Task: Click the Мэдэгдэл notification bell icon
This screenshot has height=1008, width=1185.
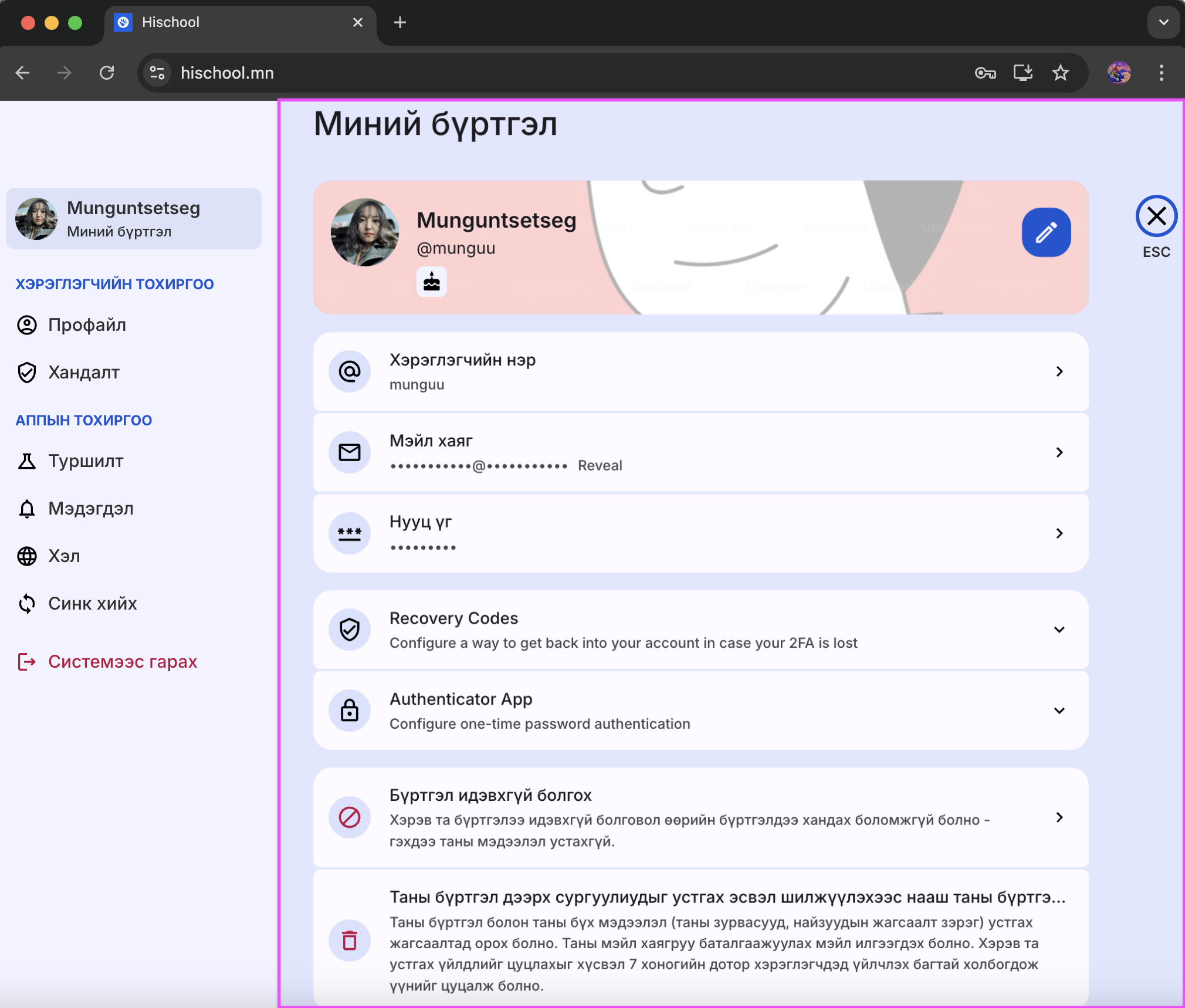Action: pos(27,509)
